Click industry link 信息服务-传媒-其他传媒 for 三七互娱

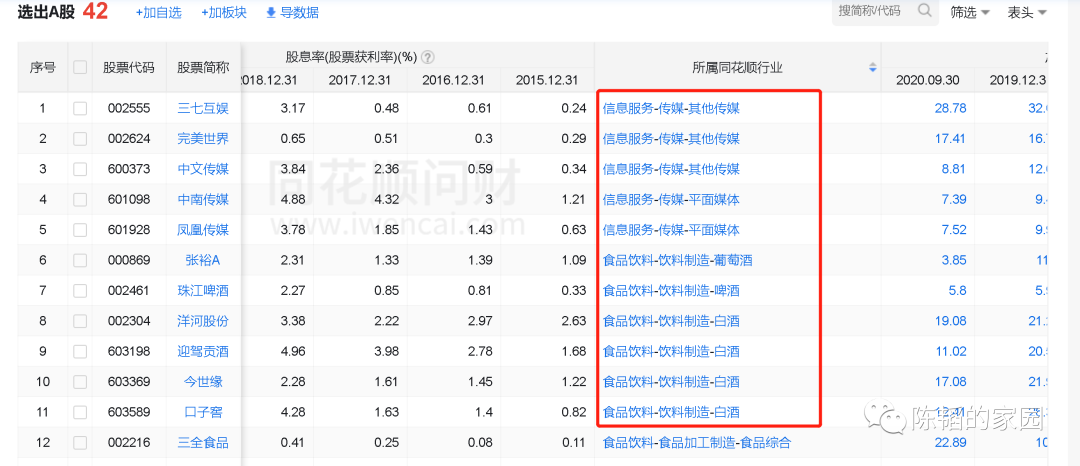coord(671,108)
